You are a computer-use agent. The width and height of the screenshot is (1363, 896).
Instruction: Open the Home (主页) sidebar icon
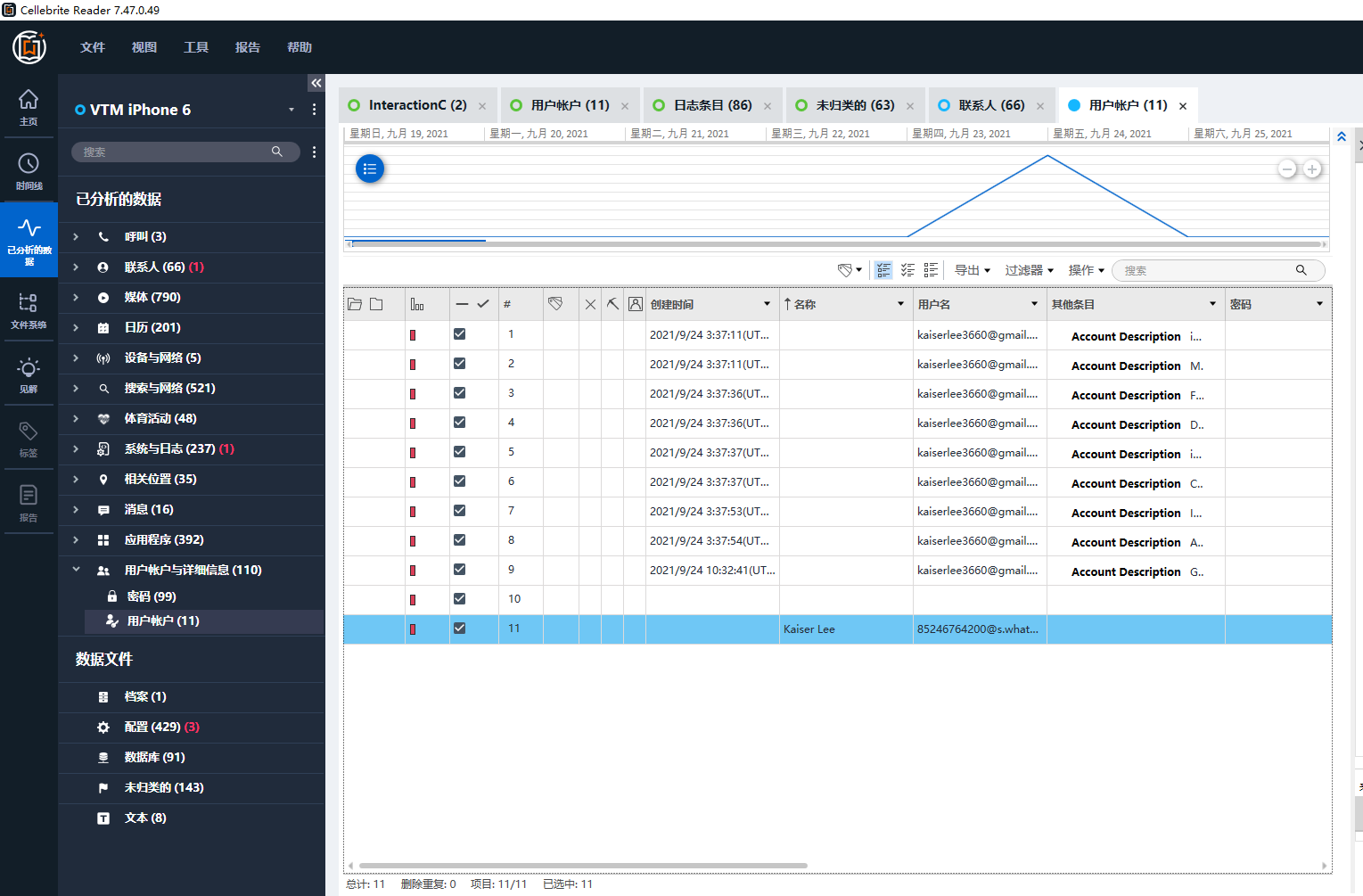coord(29,107)
